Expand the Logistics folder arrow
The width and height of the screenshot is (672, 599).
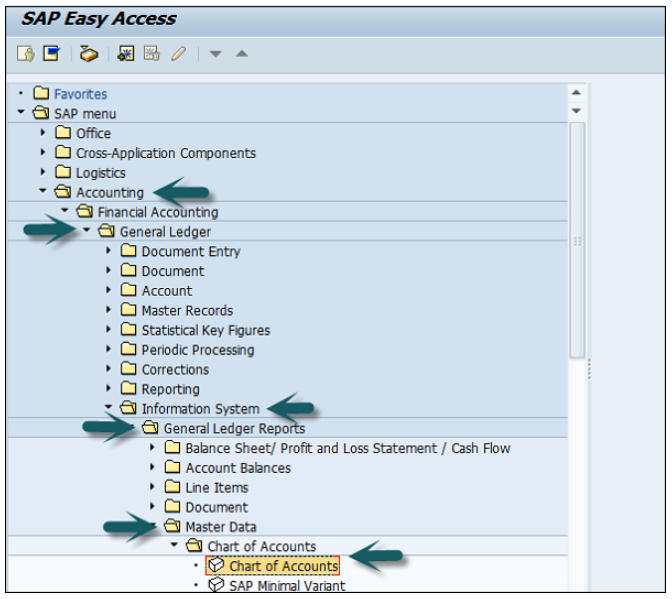click(x=43, y=172)
